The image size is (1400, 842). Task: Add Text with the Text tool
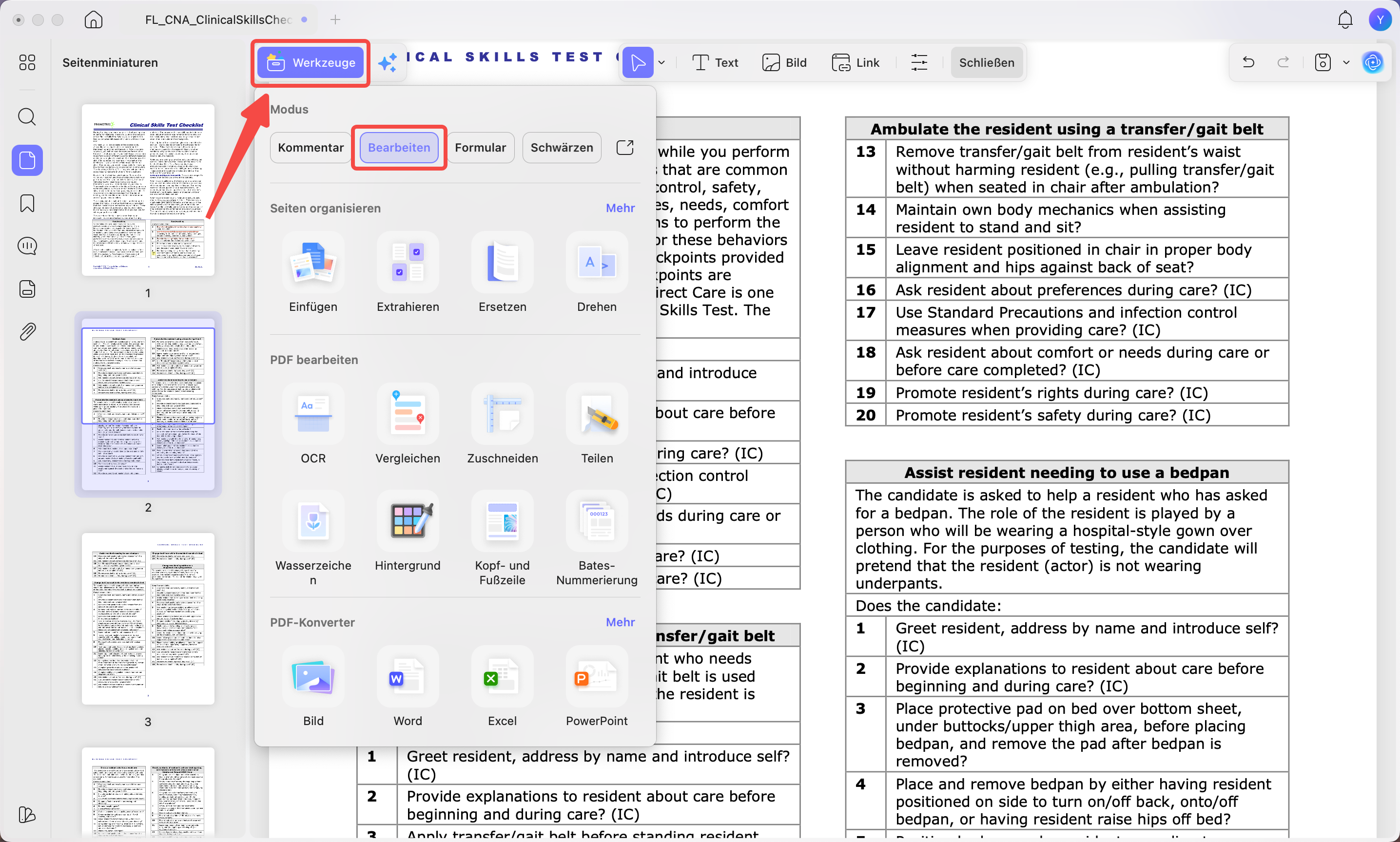[715, 62]
